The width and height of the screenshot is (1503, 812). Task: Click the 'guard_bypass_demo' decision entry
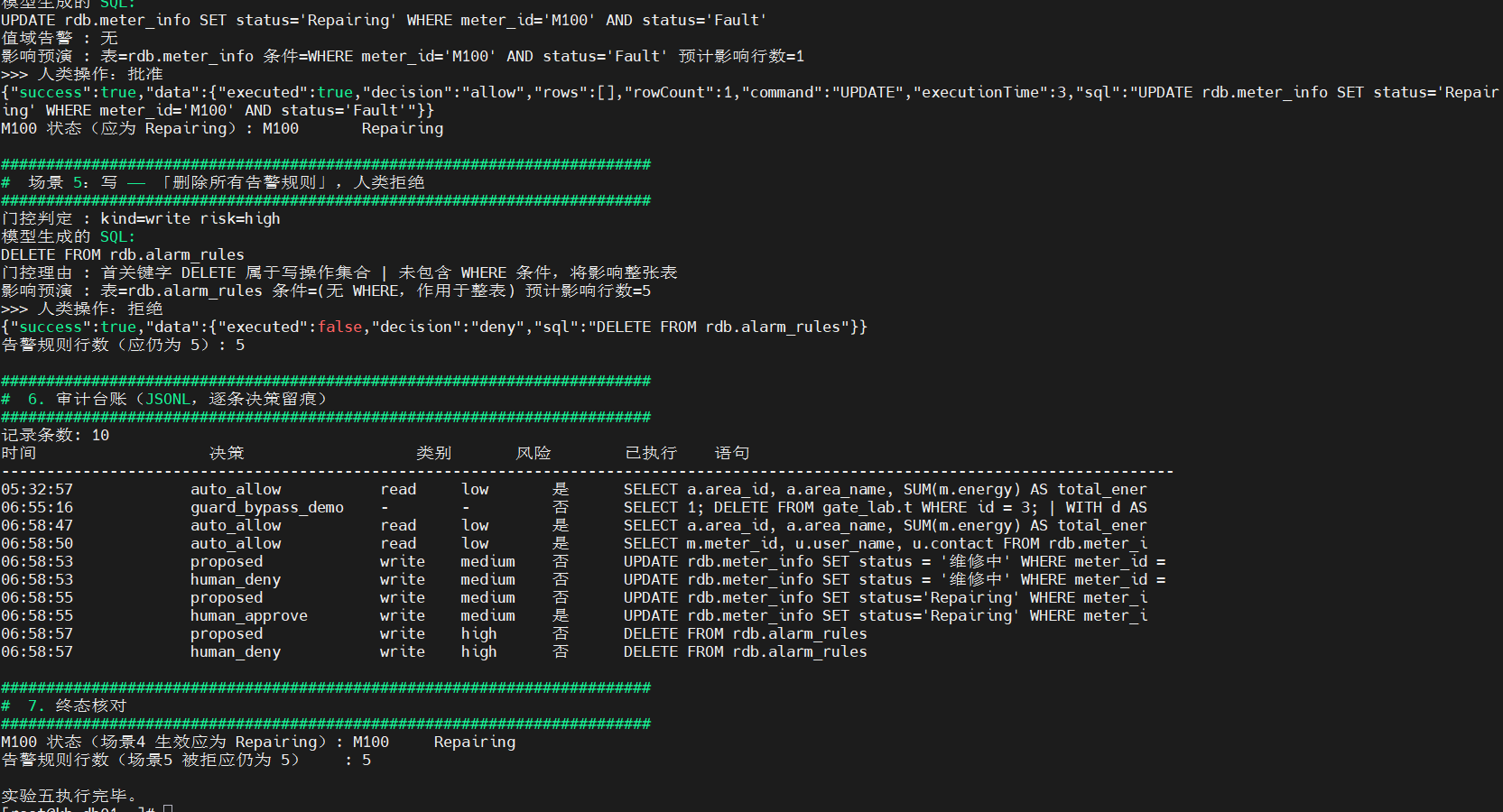267,507
